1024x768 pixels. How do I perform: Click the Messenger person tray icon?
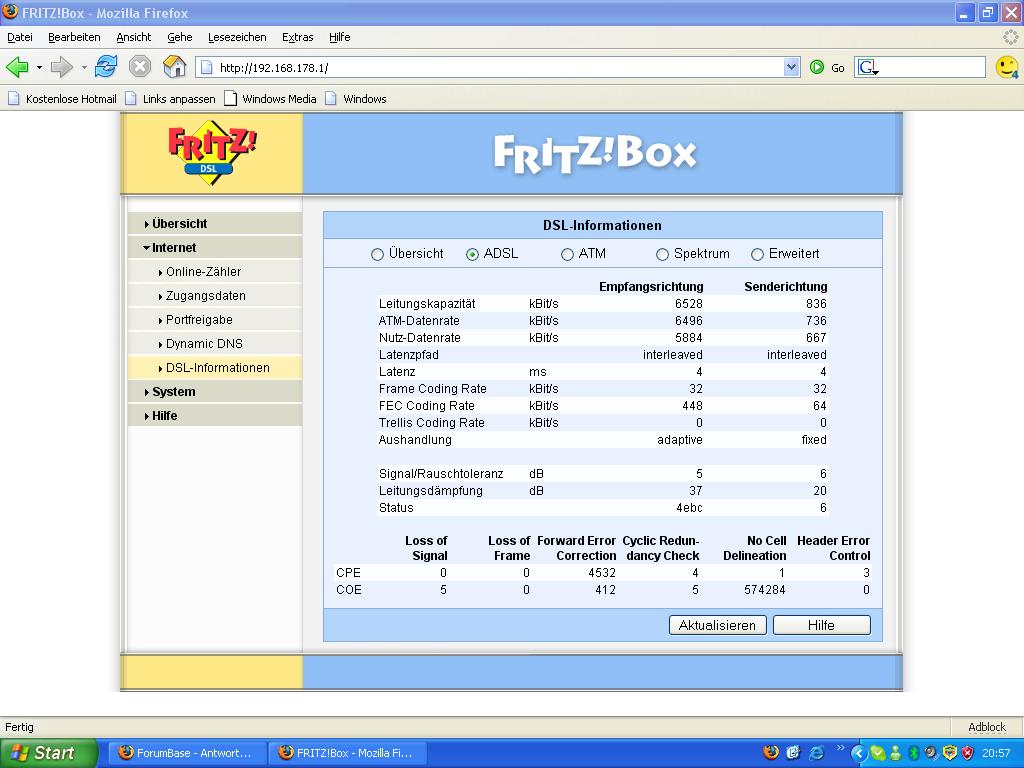(x=895, y=753)
